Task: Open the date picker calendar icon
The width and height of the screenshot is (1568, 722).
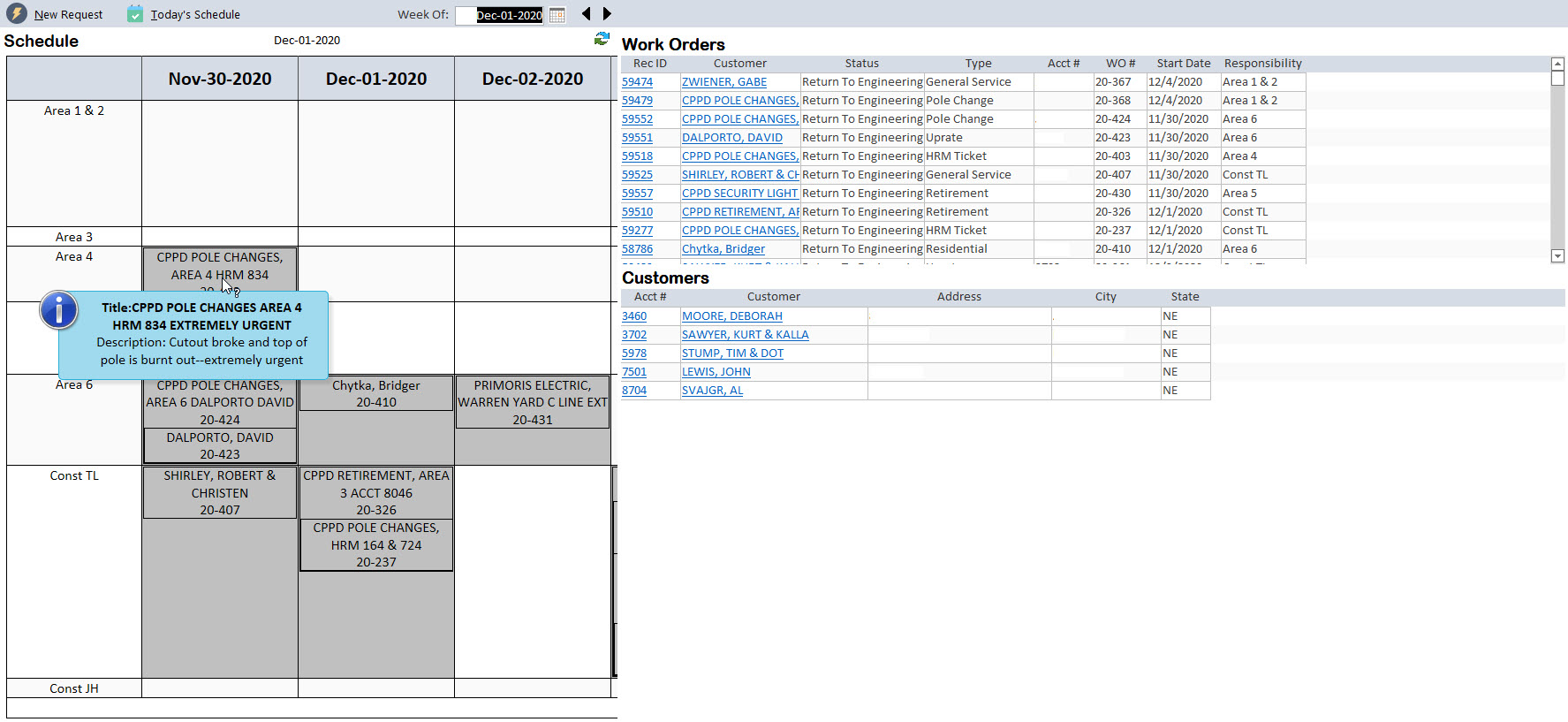Action: (x=557, y=15)
